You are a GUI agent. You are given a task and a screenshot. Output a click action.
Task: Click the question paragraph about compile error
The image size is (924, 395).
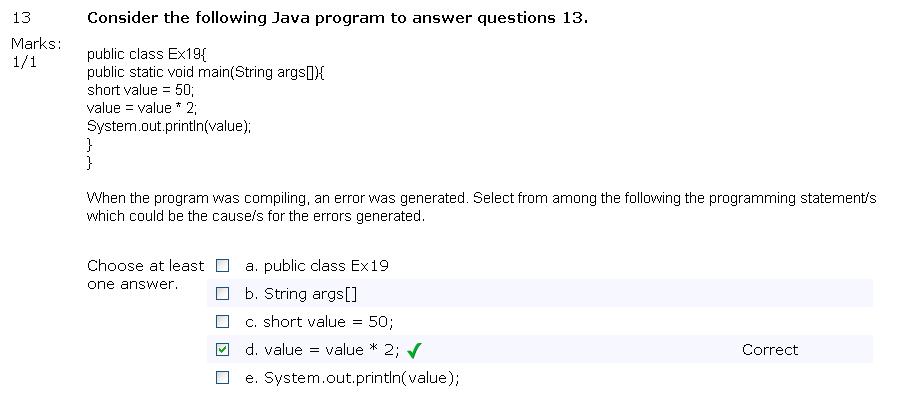481,207
